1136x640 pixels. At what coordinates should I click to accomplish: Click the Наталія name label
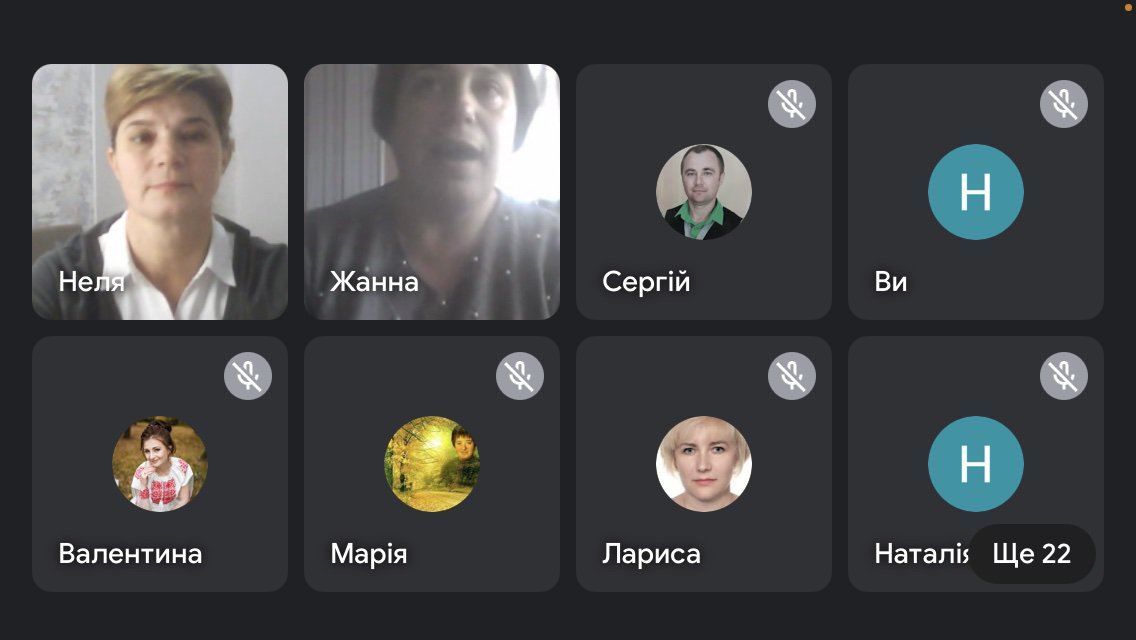[922, 554]
